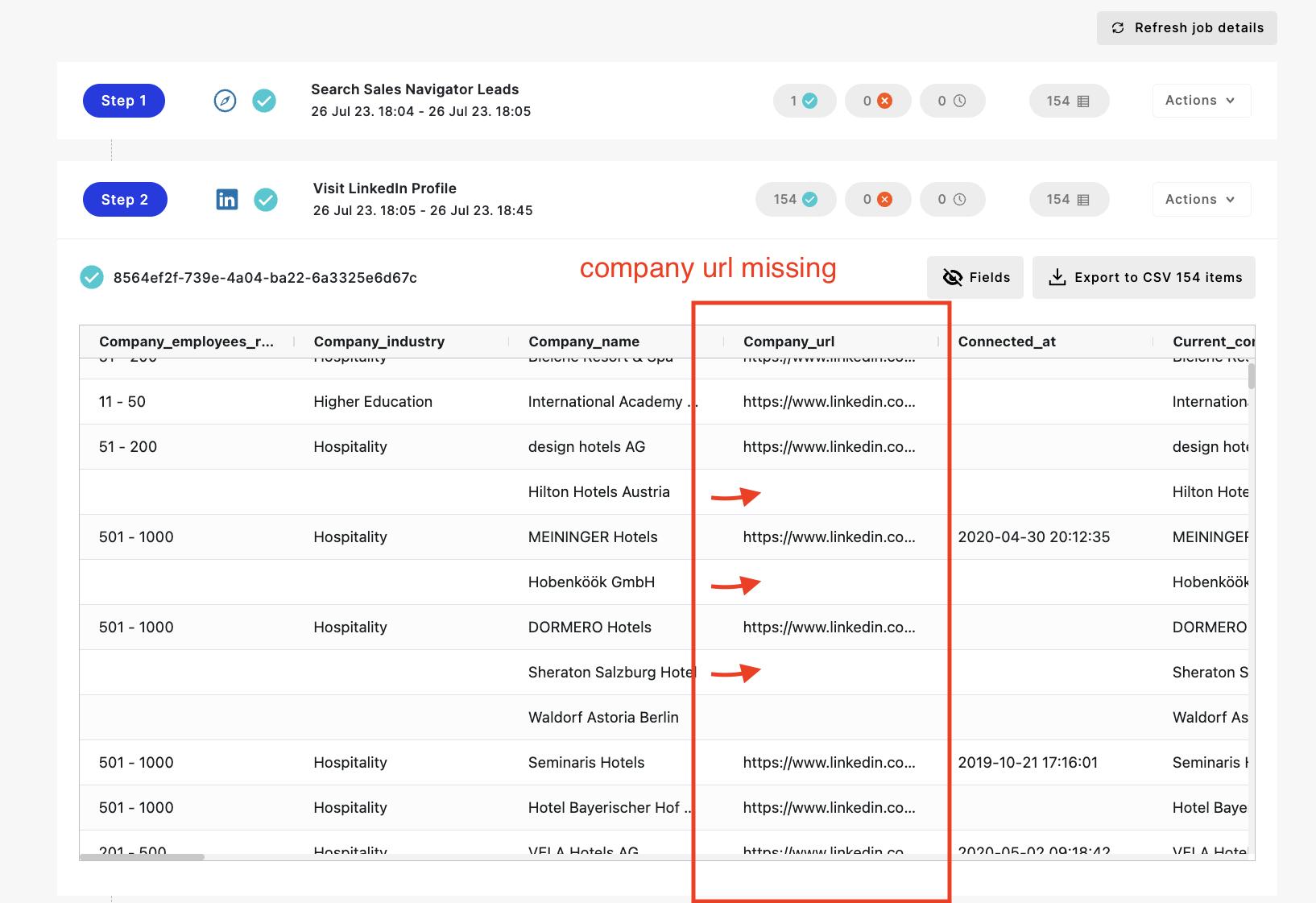Click the Step 1 success count badge showing 1
1316x903 pixels.
tap(805, 101)
